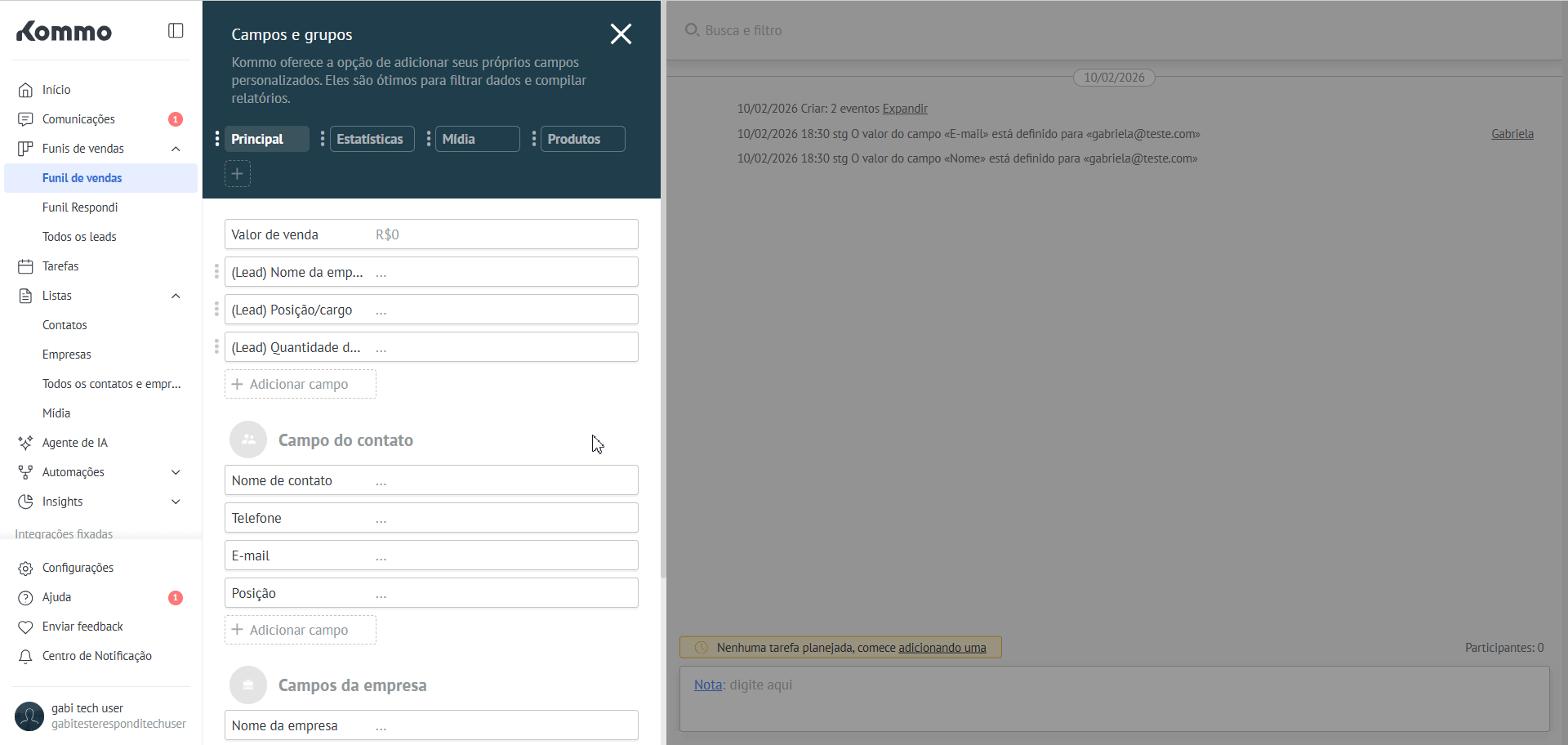This screenshot has height=745, width=1568.
Task: Click the E-mail contact field
Action: coord(431,555)
